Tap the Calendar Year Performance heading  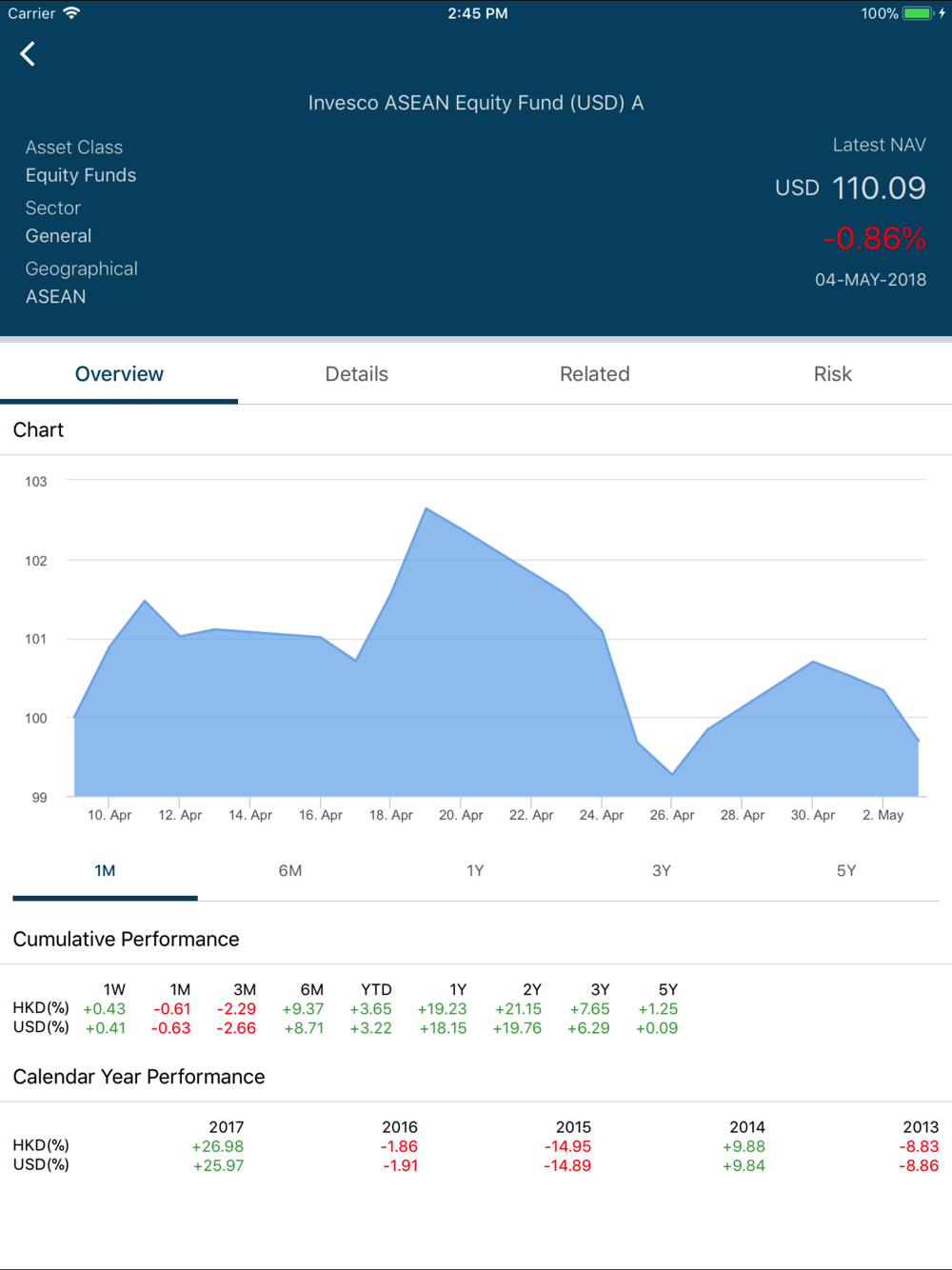pyautogui.click(x=139, y=1077)
